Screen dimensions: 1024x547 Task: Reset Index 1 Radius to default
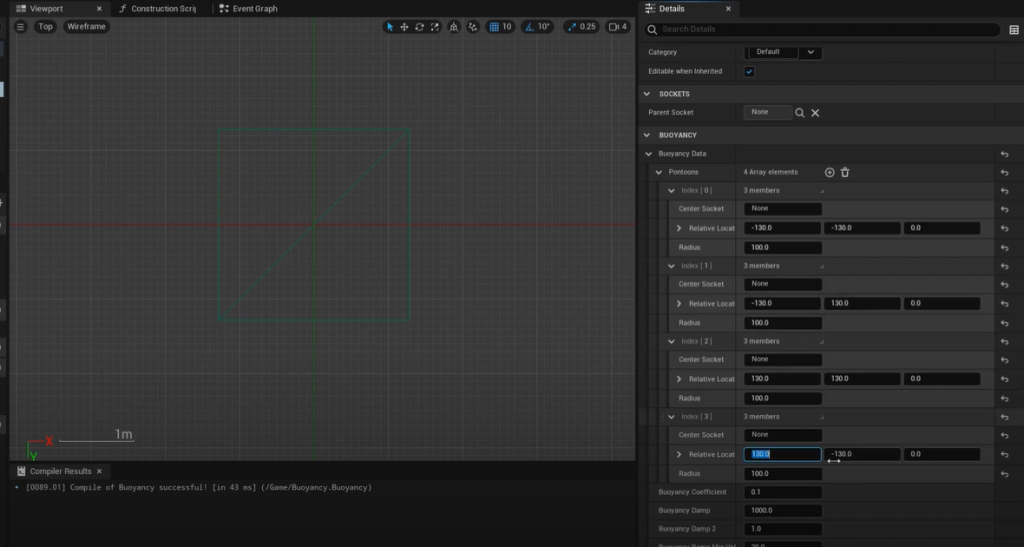point(1004,323)
